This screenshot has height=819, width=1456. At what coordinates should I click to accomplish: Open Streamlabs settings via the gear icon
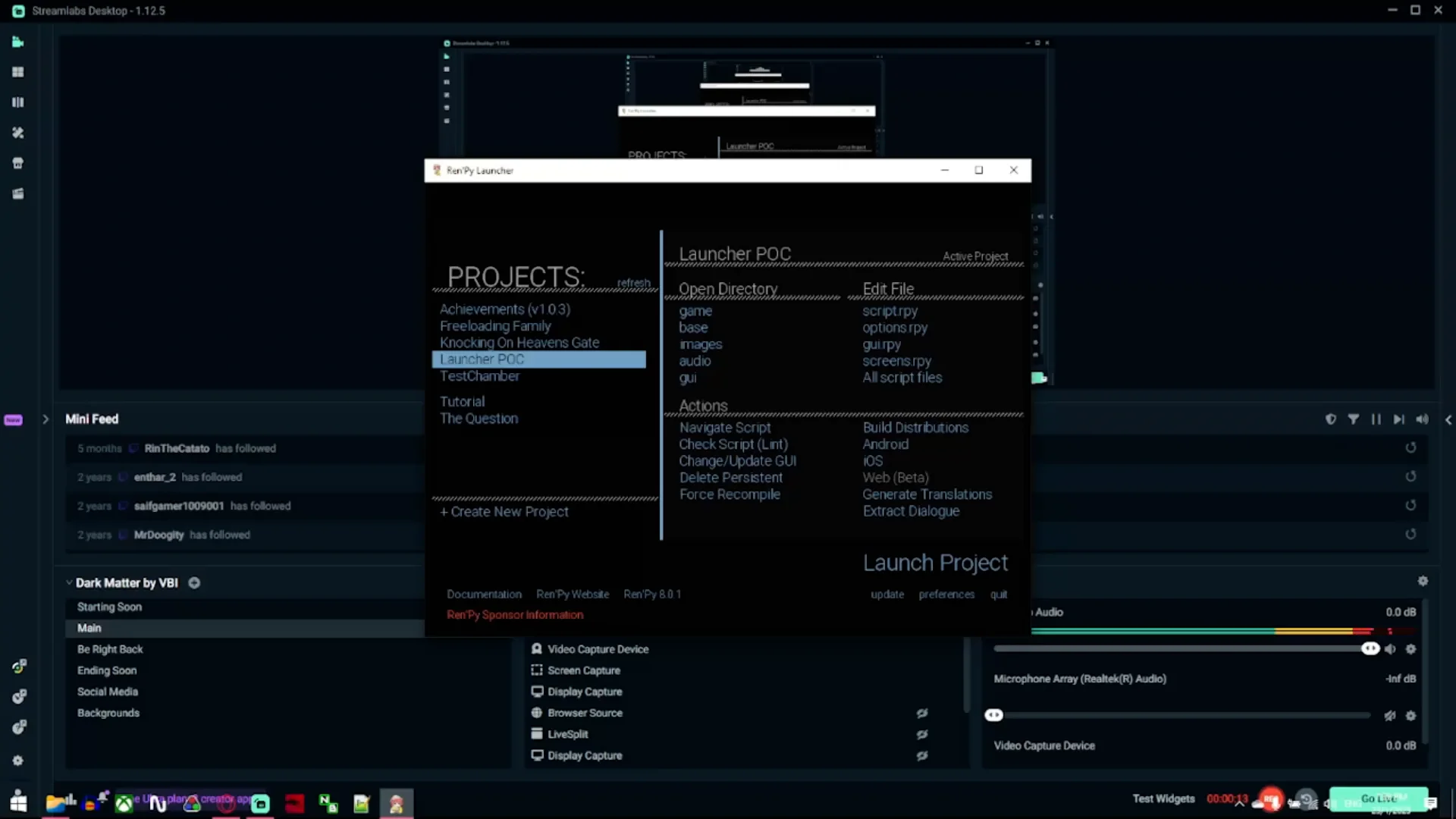pos(18,761)
